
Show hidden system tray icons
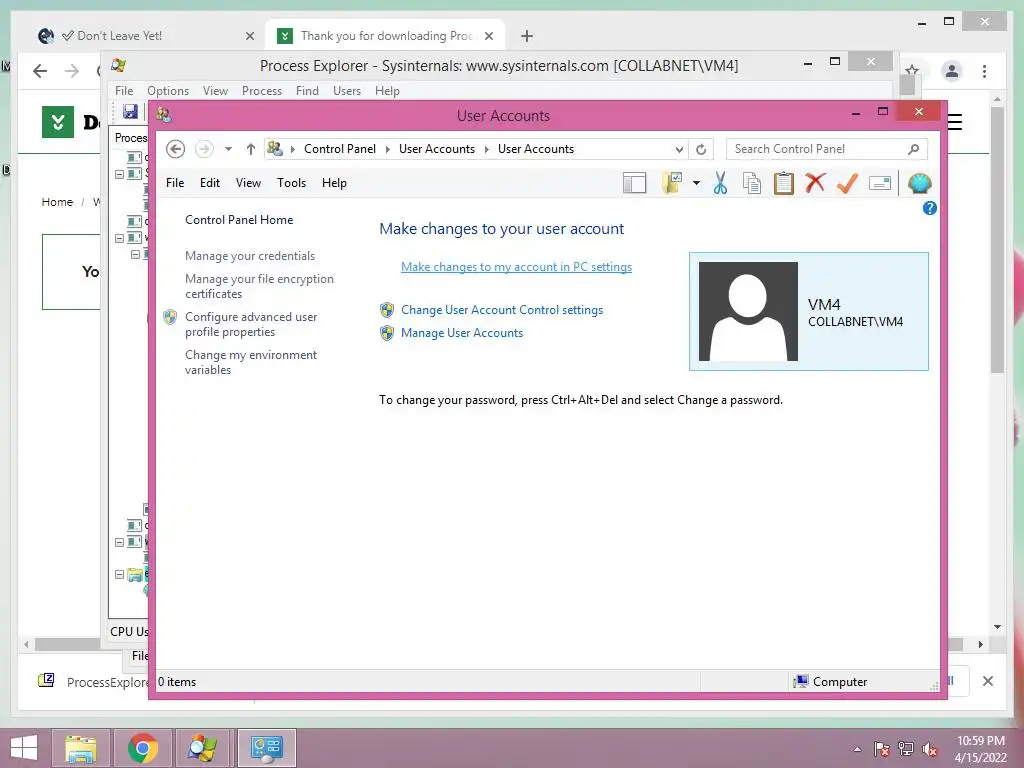pyautogui.click(x=857, y=749)
